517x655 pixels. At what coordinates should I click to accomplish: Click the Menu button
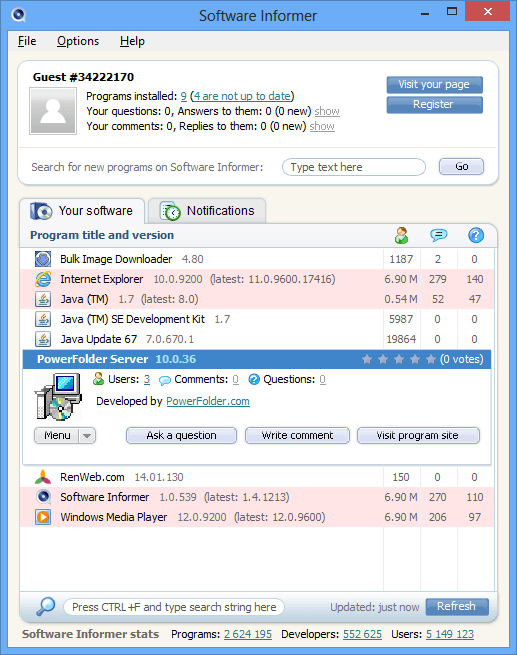coord(57,436)
